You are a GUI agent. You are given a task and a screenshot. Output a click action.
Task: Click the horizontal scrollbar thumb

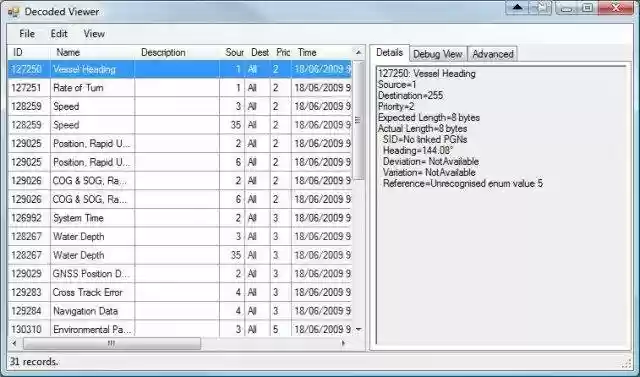111,344
